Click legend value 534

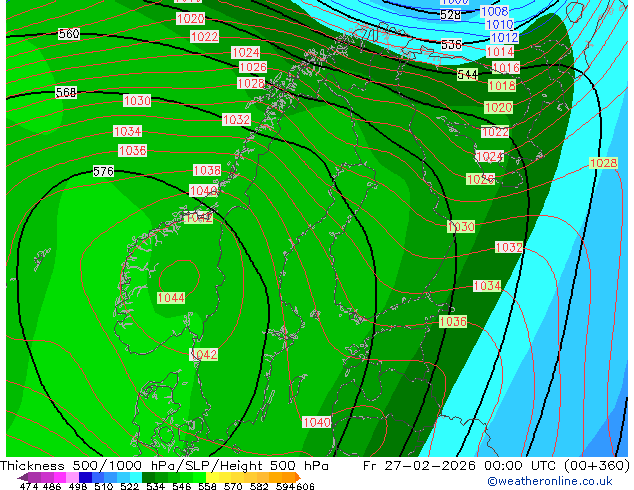[156, 486]
